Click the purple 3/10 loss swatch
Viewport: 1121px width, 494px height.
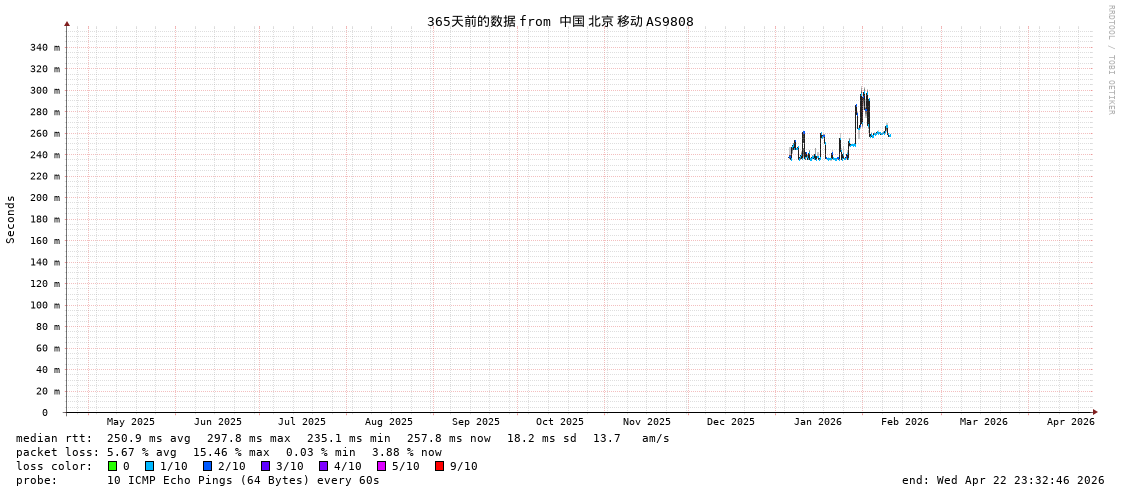click(x=265, y=466)
